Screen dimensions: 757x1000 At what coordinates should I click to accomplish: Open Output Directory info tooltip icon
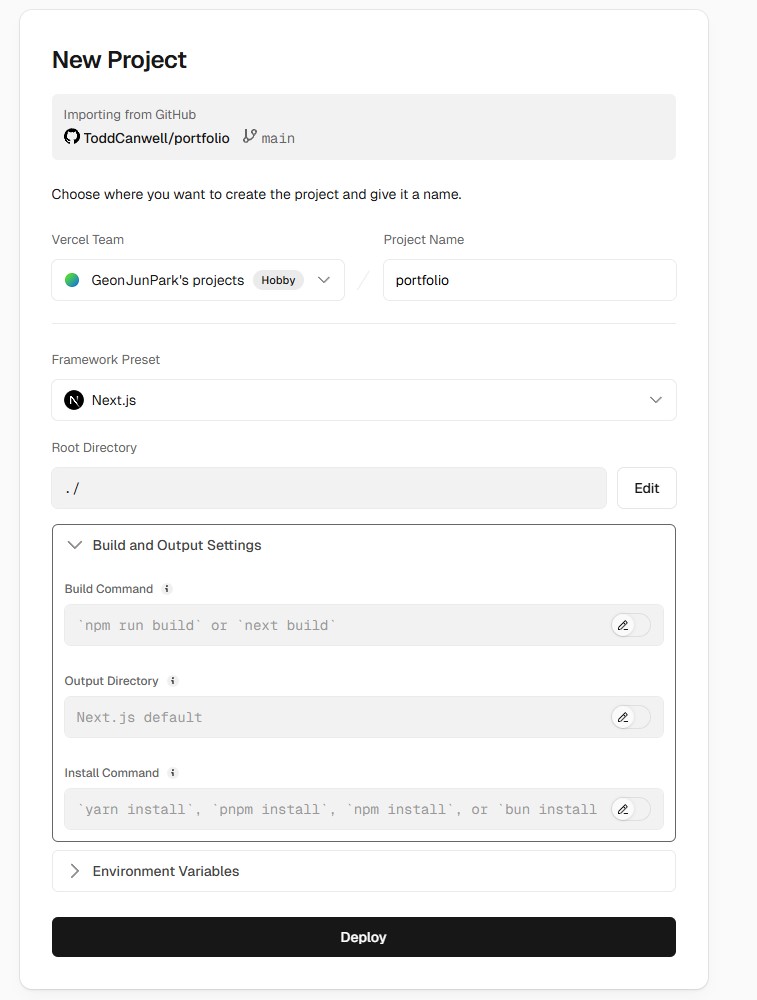coord(172,680)
